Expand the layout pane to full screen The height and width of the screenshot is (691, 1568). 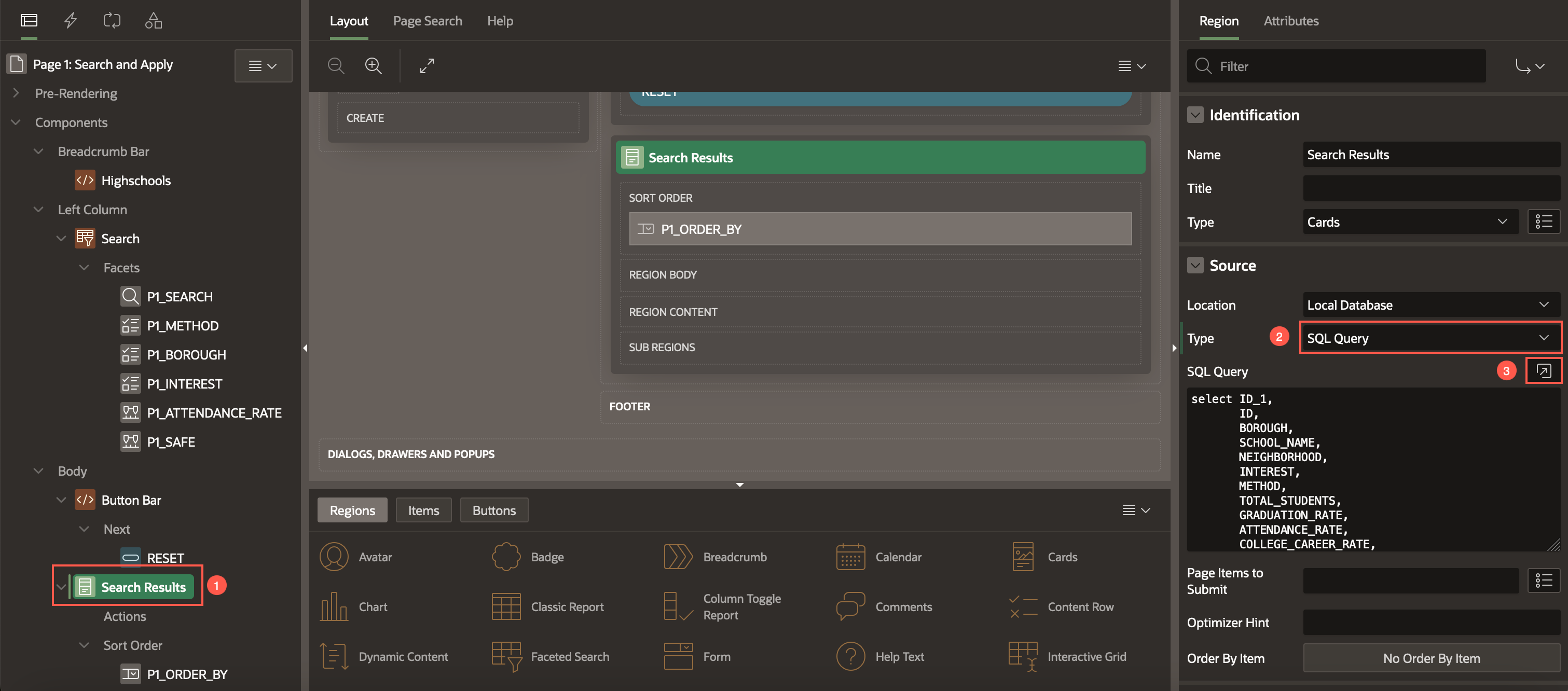(427, 66)
